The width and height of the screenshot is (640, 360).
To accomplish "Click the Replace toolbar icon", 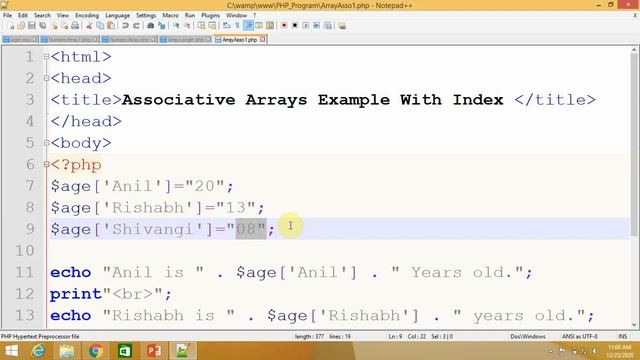I will click(x=161, y=26).
